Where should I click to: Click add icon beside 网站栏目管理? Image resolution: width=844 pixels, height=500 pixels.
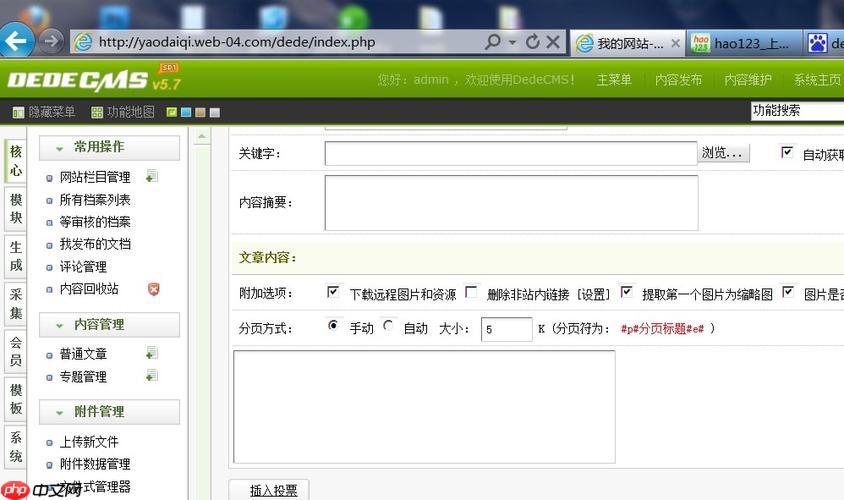click(x=152, y=176)
